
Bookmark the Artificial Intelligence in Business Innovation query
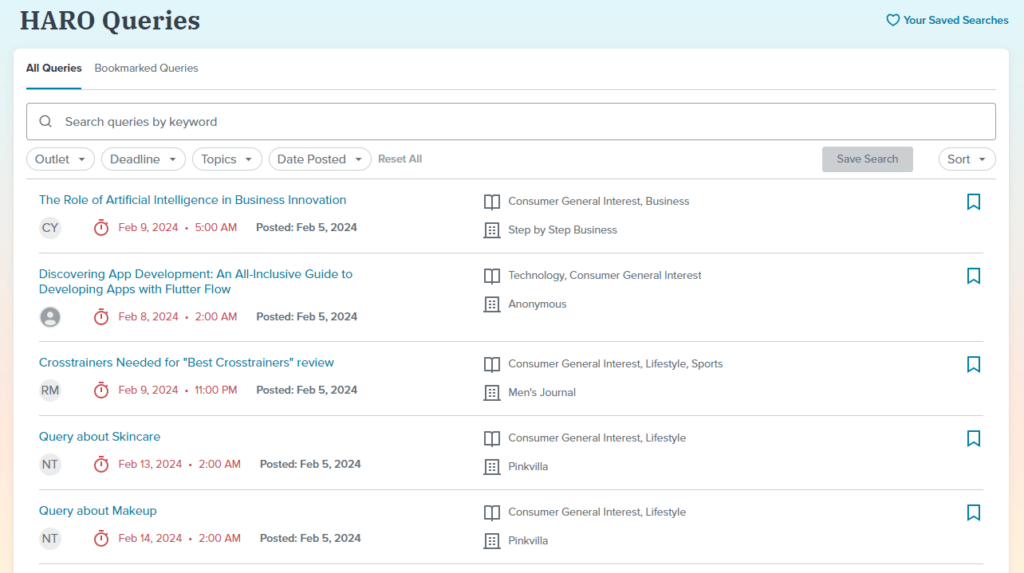(x=973, y=202)
